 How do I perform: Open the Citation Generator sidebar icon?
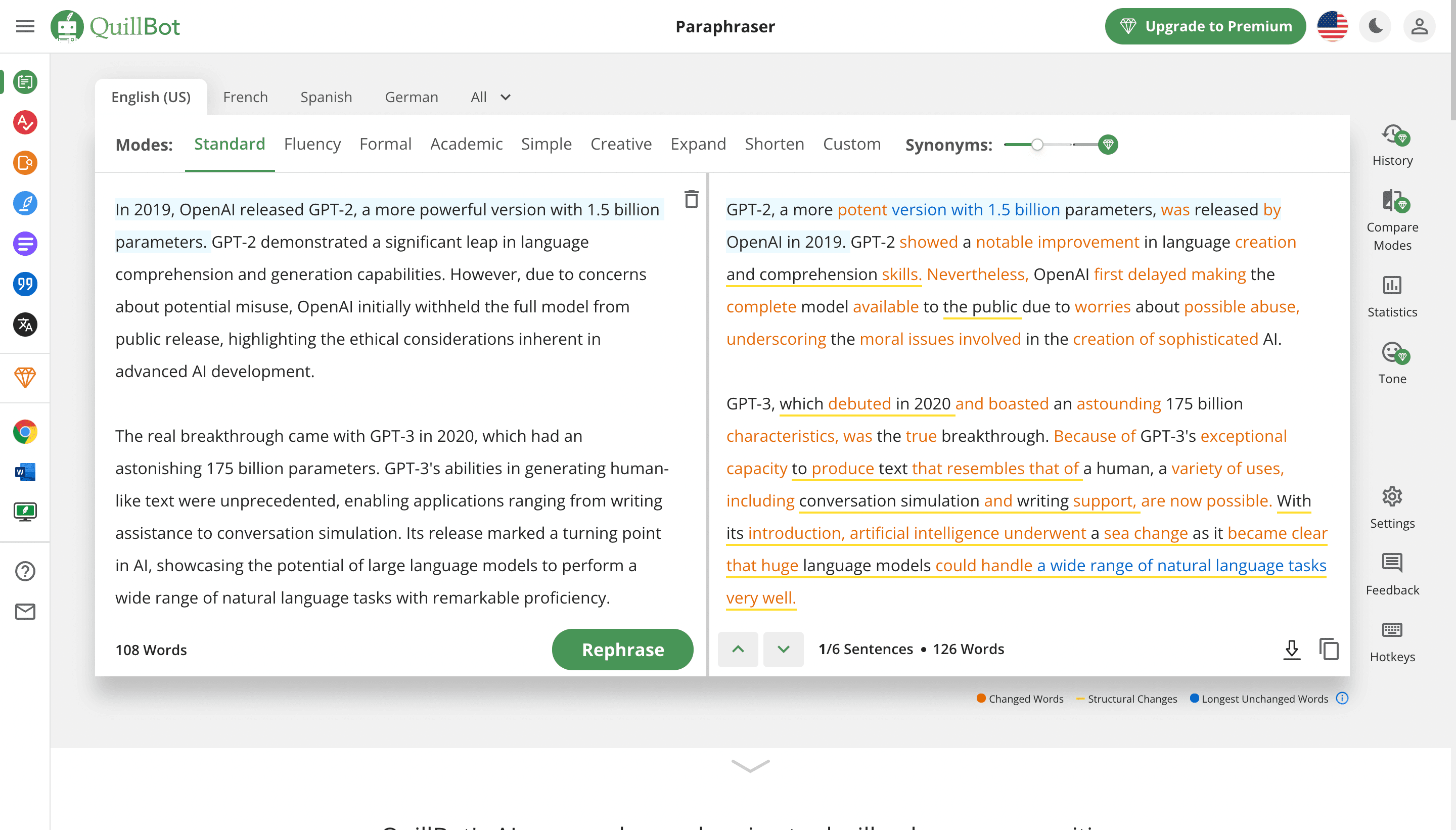25,285
